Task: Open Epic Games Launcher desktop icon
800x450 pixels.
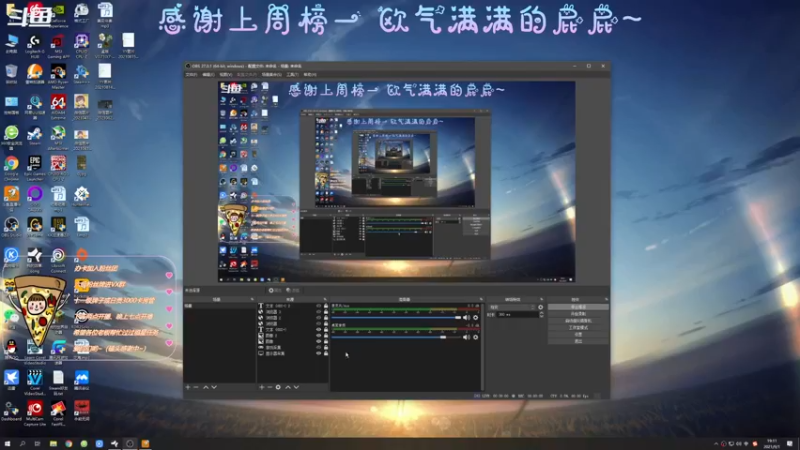Action: coord(35,168)
